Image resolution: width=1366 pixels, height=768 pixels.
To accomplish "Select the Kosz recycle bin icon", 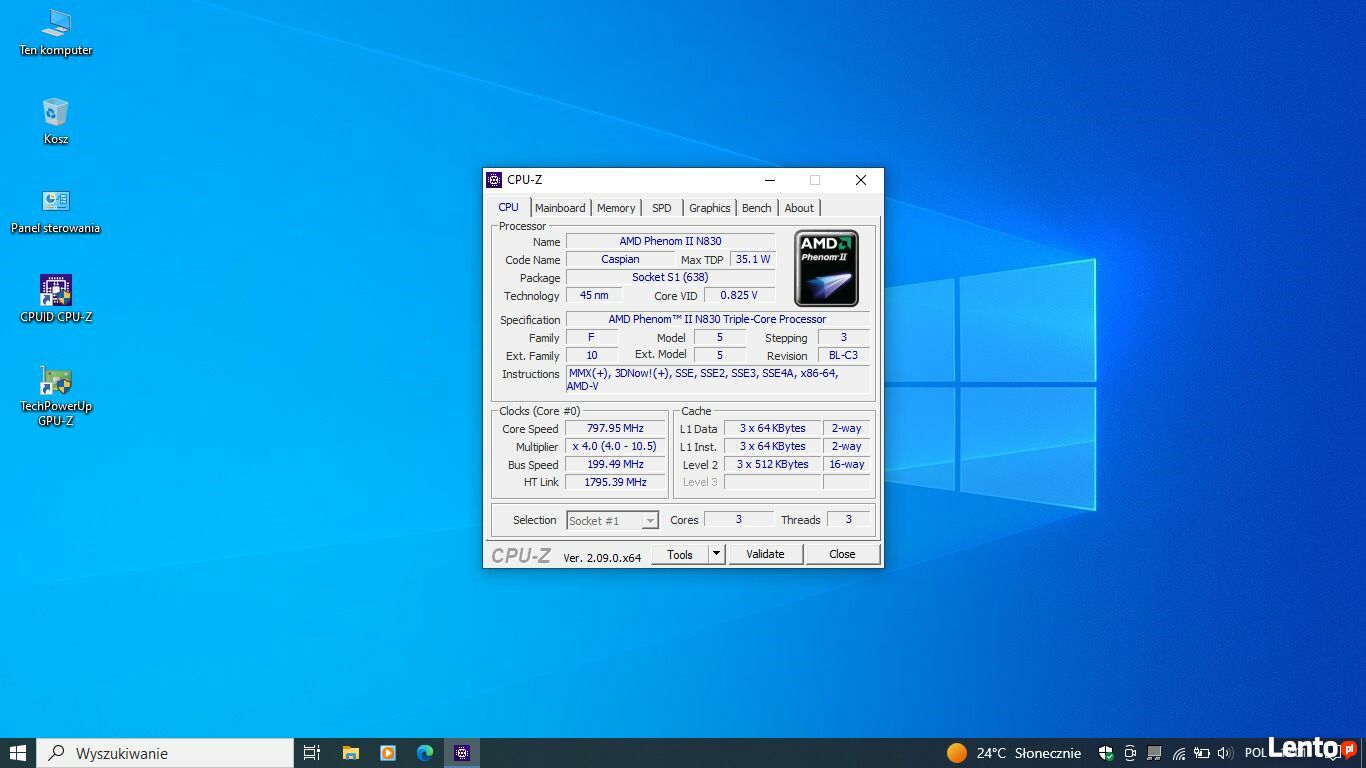I will coord(56,121).
